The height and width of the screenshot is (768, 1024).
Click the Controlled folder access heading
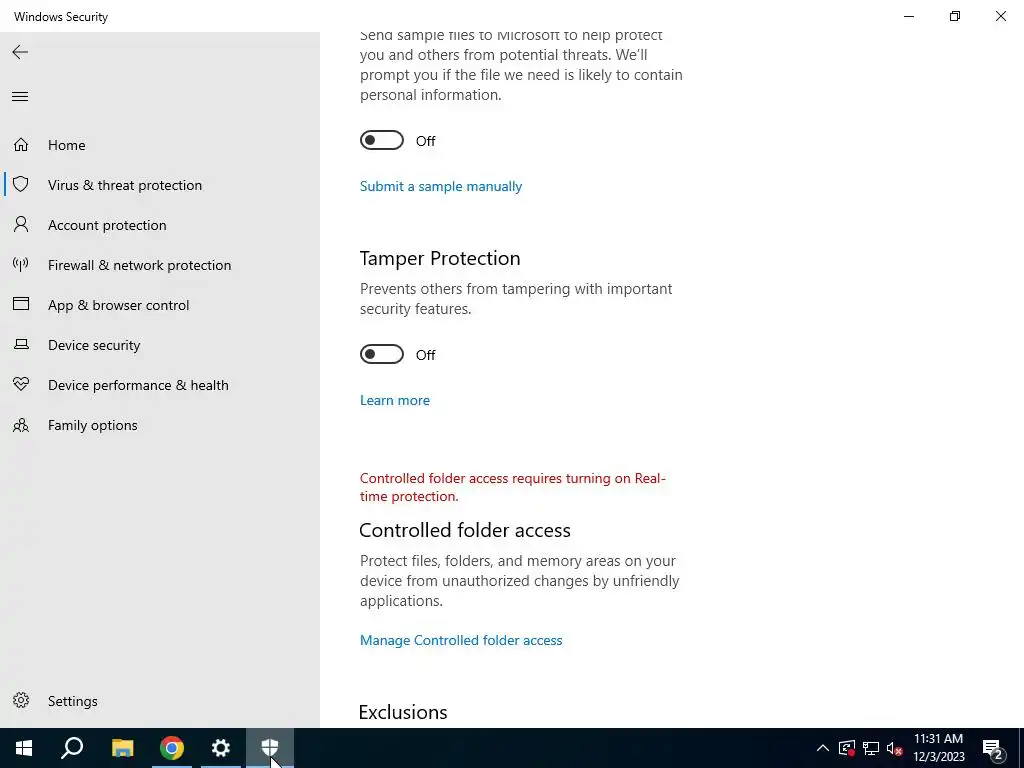coord(464,530)
